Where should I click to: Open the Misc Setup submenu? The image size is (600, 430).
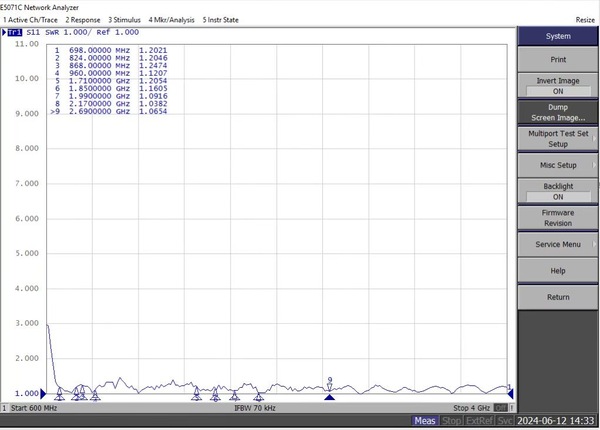click(557, 165)
